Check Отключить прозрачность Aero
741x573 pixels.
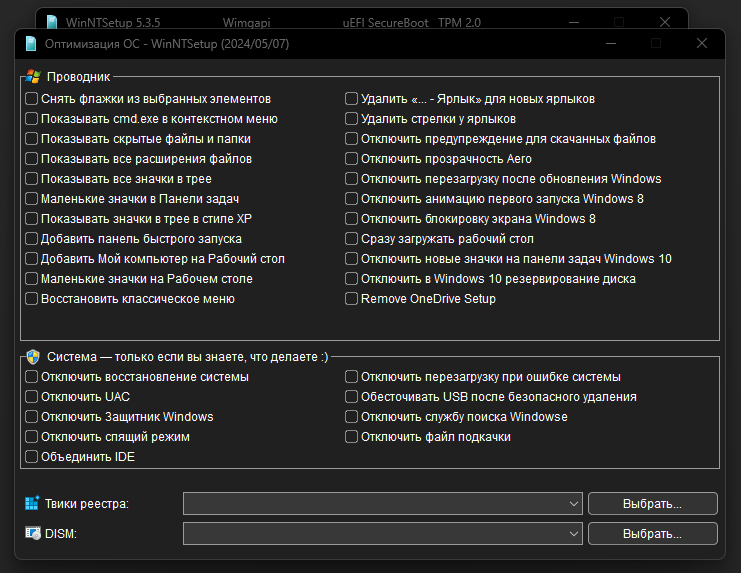pos(351,159)
